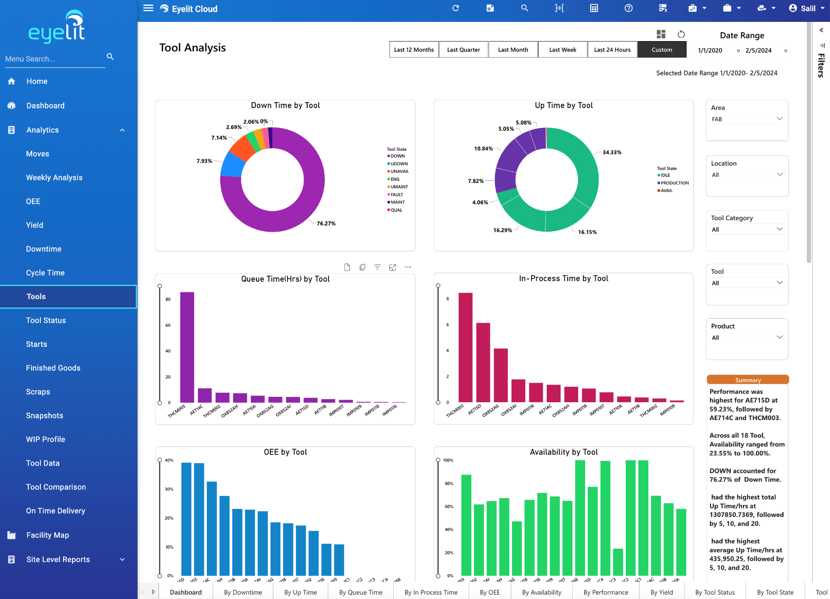Click the dashboard layout tiles icon above Custom
This screenshot has height=599, width=830.
(x=661, y=34)
